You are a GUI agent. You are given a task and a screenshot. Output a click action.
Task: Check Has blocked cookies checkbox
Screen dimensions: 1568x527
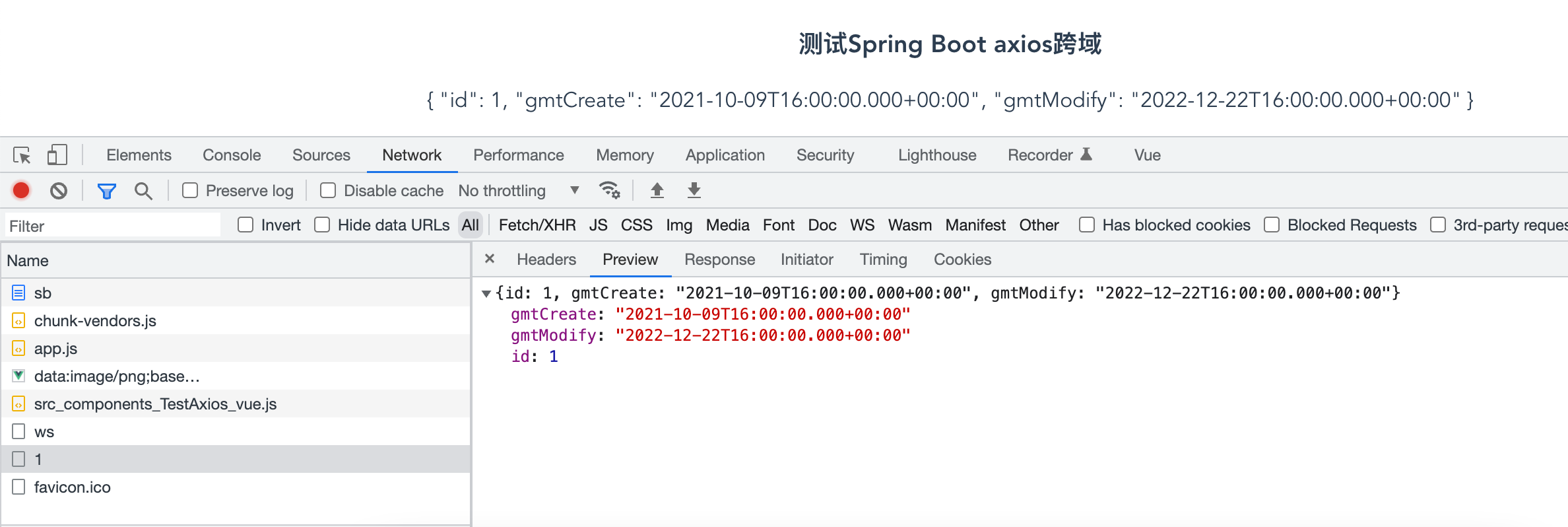point(1087,225)
